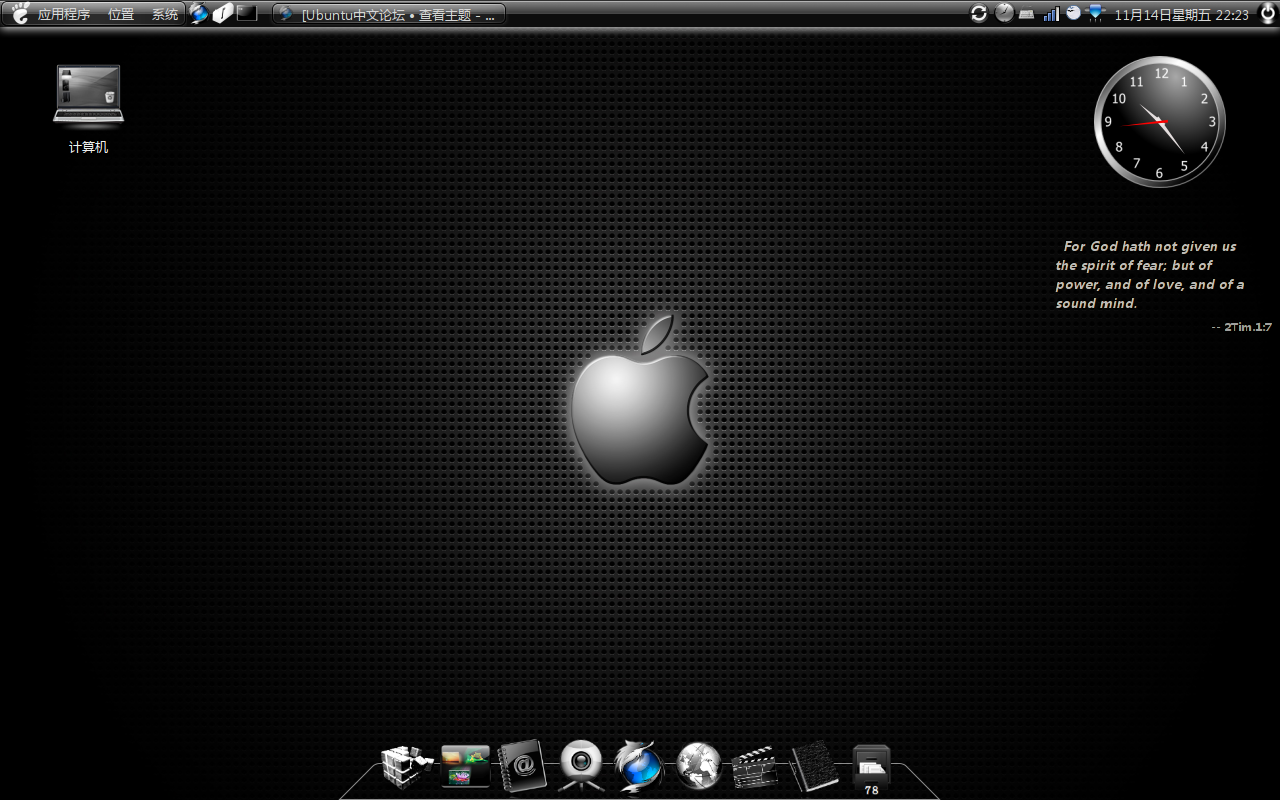The image size is (1280, 800).
Task: Launch the blue globe browser from the top panel
Action: pyautogui.click(x=199, y=14)
